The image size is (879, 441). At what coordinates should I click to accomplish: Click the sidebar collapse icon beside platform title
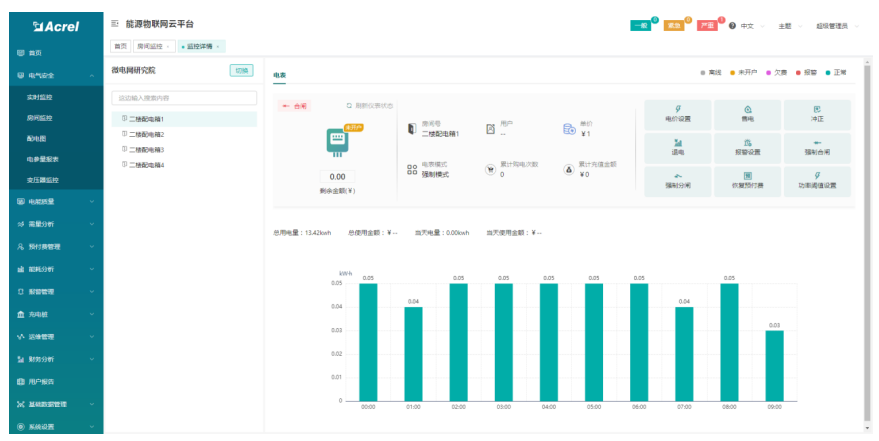pos(115,22)
